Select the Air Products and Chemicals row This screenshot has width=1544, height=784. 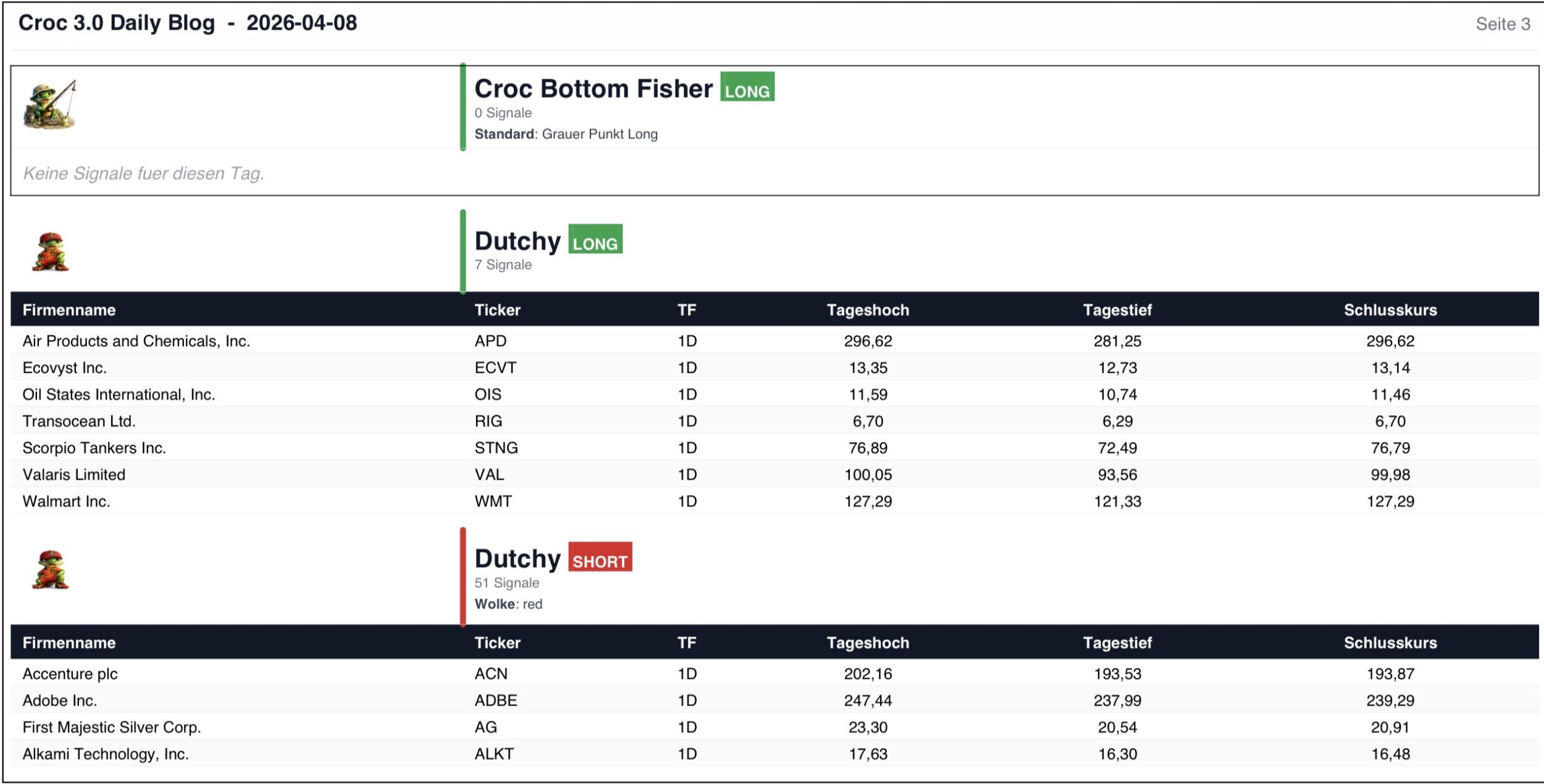[x=136, y=341]
